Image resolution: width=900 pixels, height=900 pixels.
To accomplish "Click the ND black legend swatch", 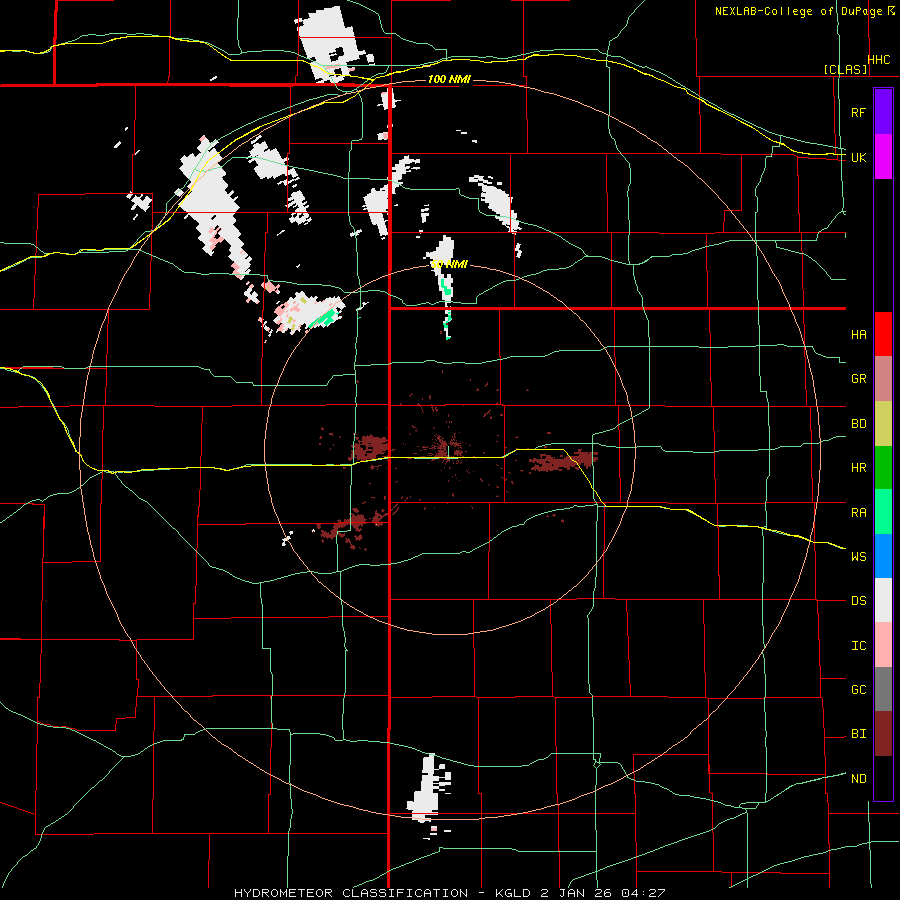I will click(883, 778).
